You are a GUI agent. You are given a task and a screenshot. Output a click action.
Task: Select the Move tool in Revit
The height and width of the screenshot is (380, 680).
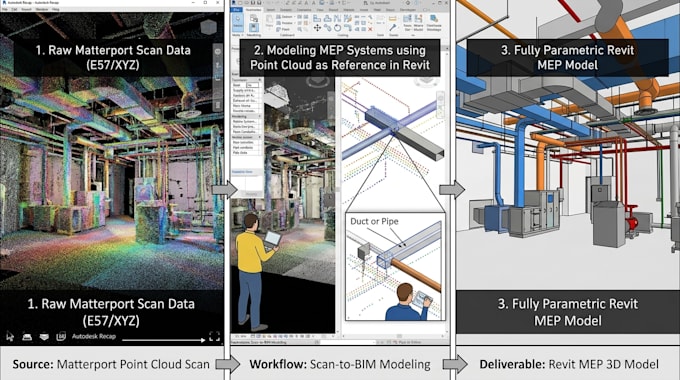click(x=317, y=28)
